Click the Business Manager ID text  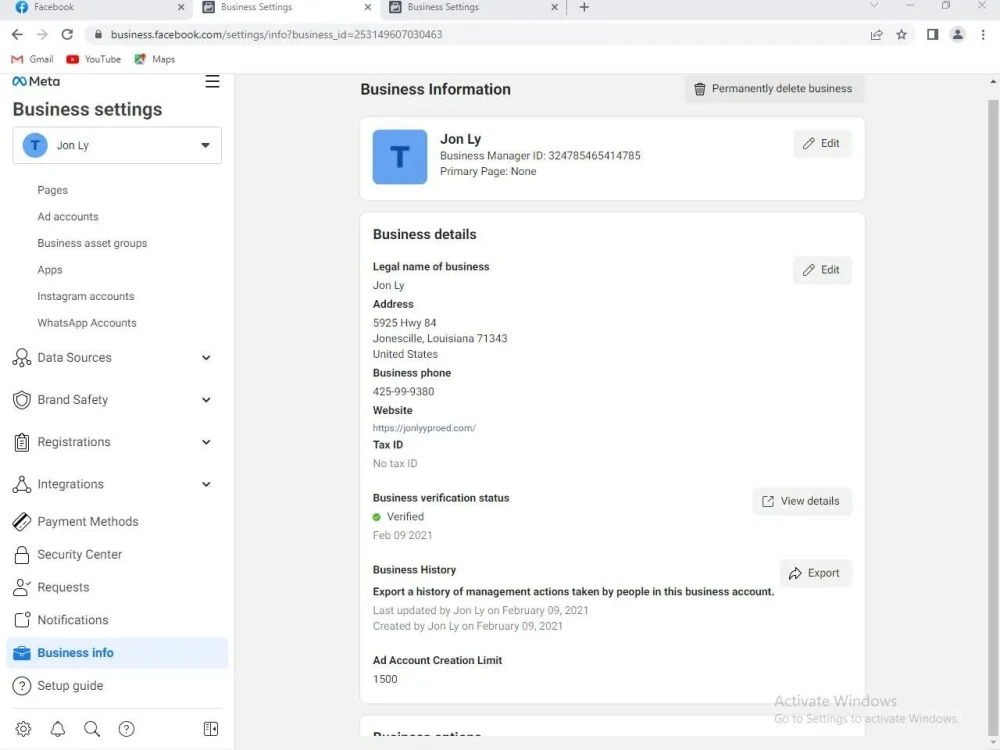pos(540,156)
